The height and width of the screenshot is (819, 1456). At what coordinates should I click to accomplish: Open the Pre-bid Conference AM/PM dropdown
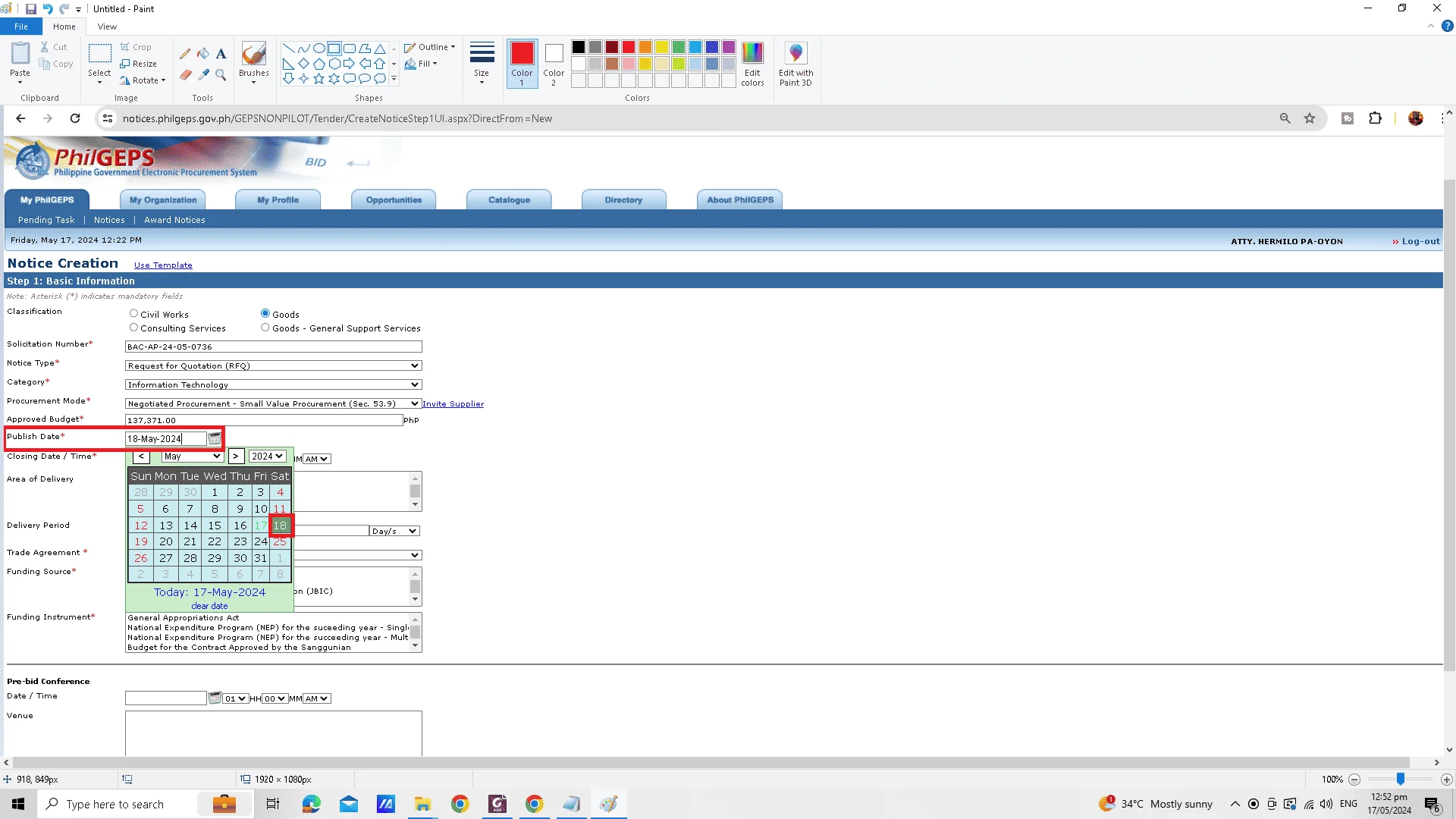(316, 698)
